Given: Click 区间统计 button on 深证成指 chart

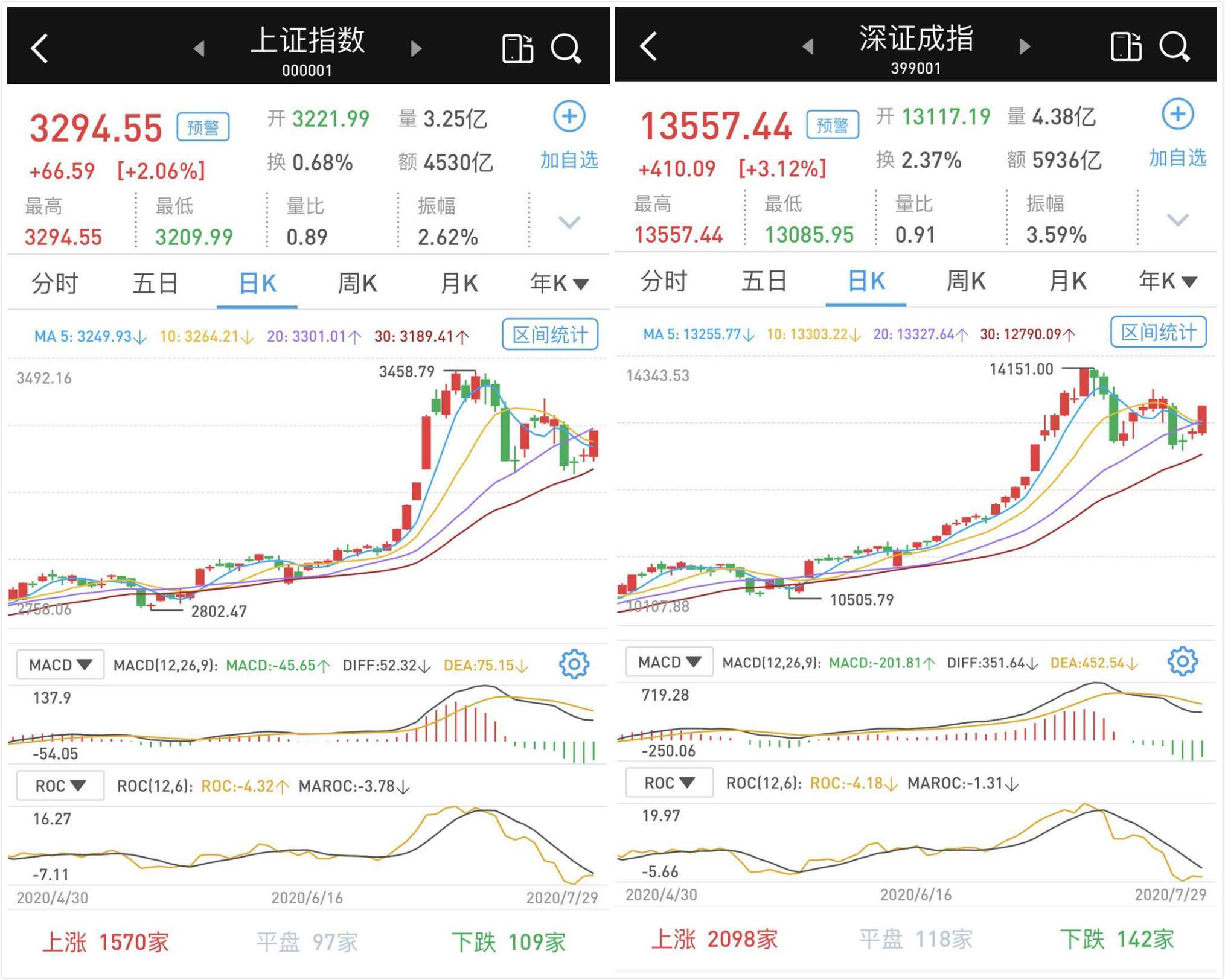Looking at the screenshot, I should tap(1158, 332).
